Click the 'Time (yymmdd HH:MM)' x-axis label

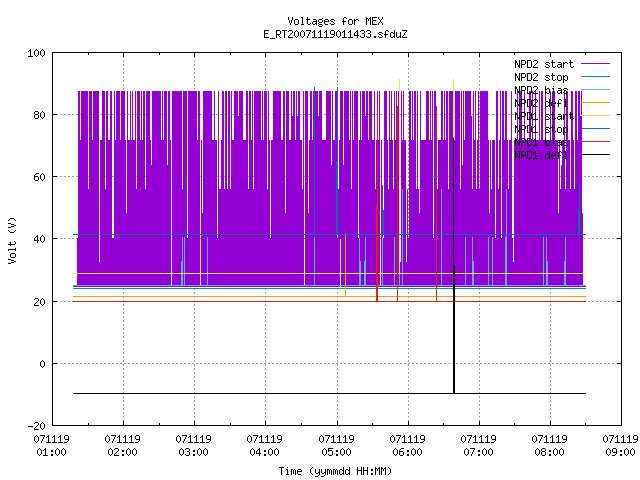coord(335,471)
